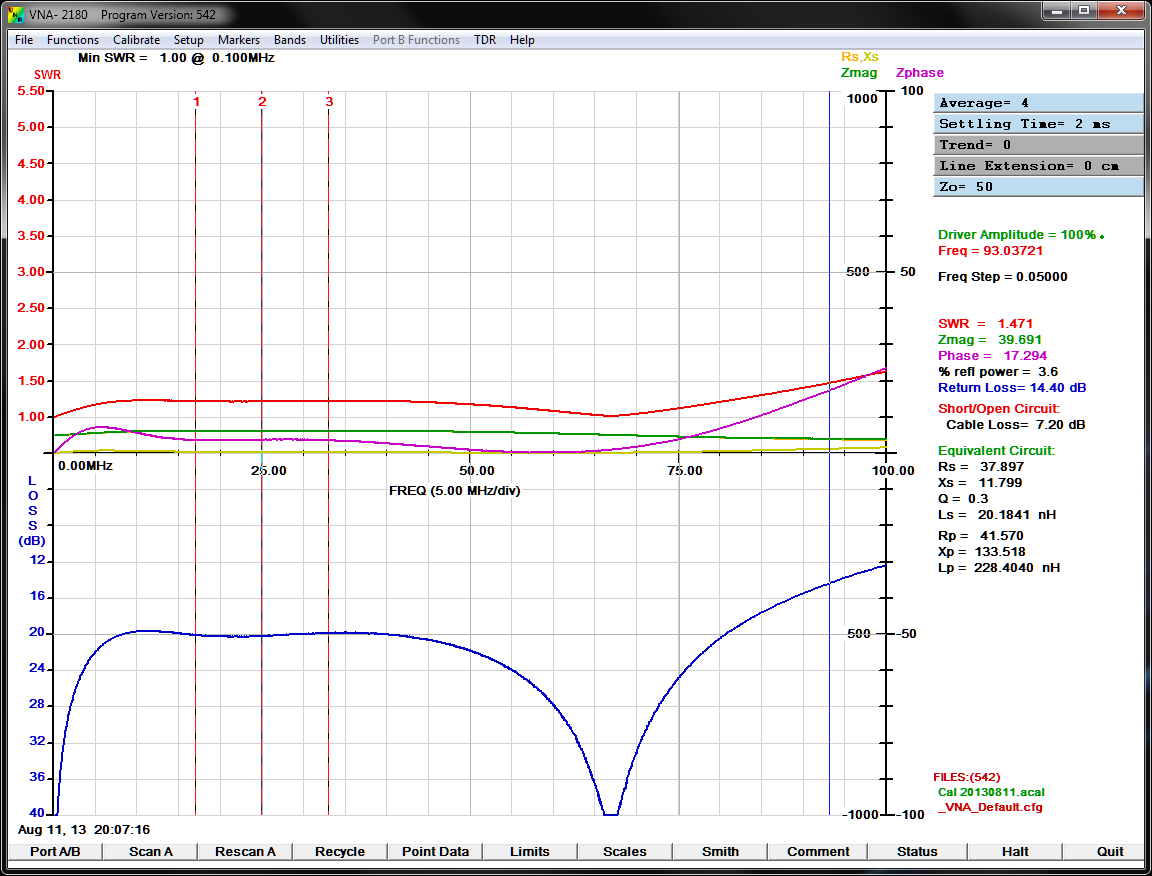Open the File menu
Viewport: 1152px width, 876px height.
[24, 40]
